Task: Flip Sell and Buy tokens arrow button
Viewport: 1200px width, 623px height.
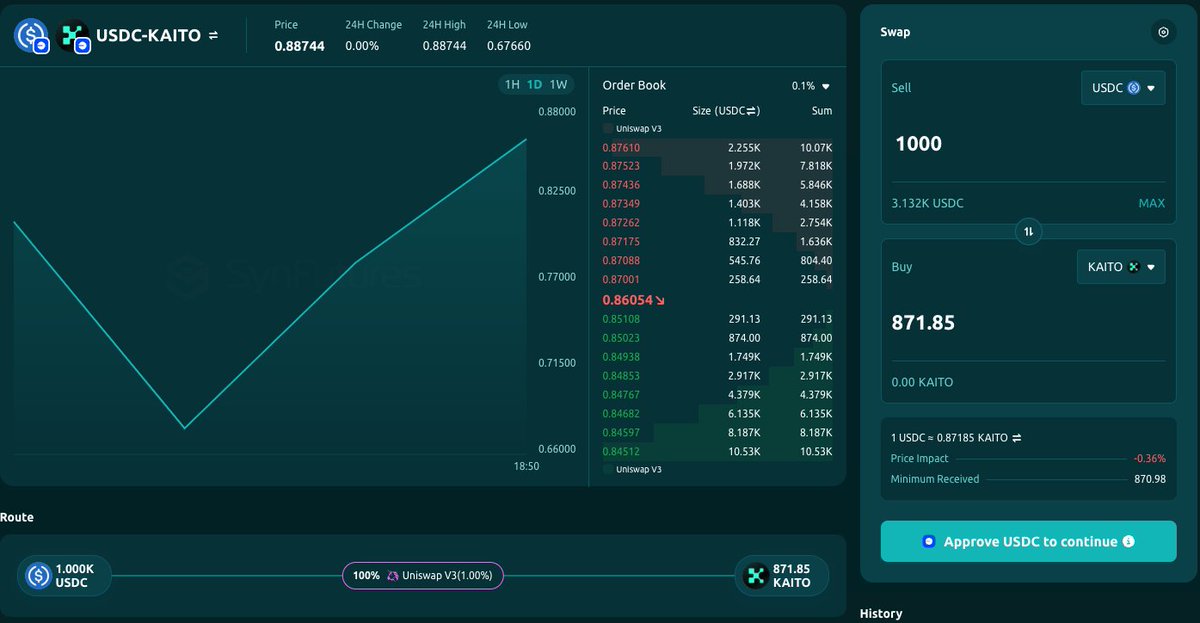Action: tap(1028, 231)
